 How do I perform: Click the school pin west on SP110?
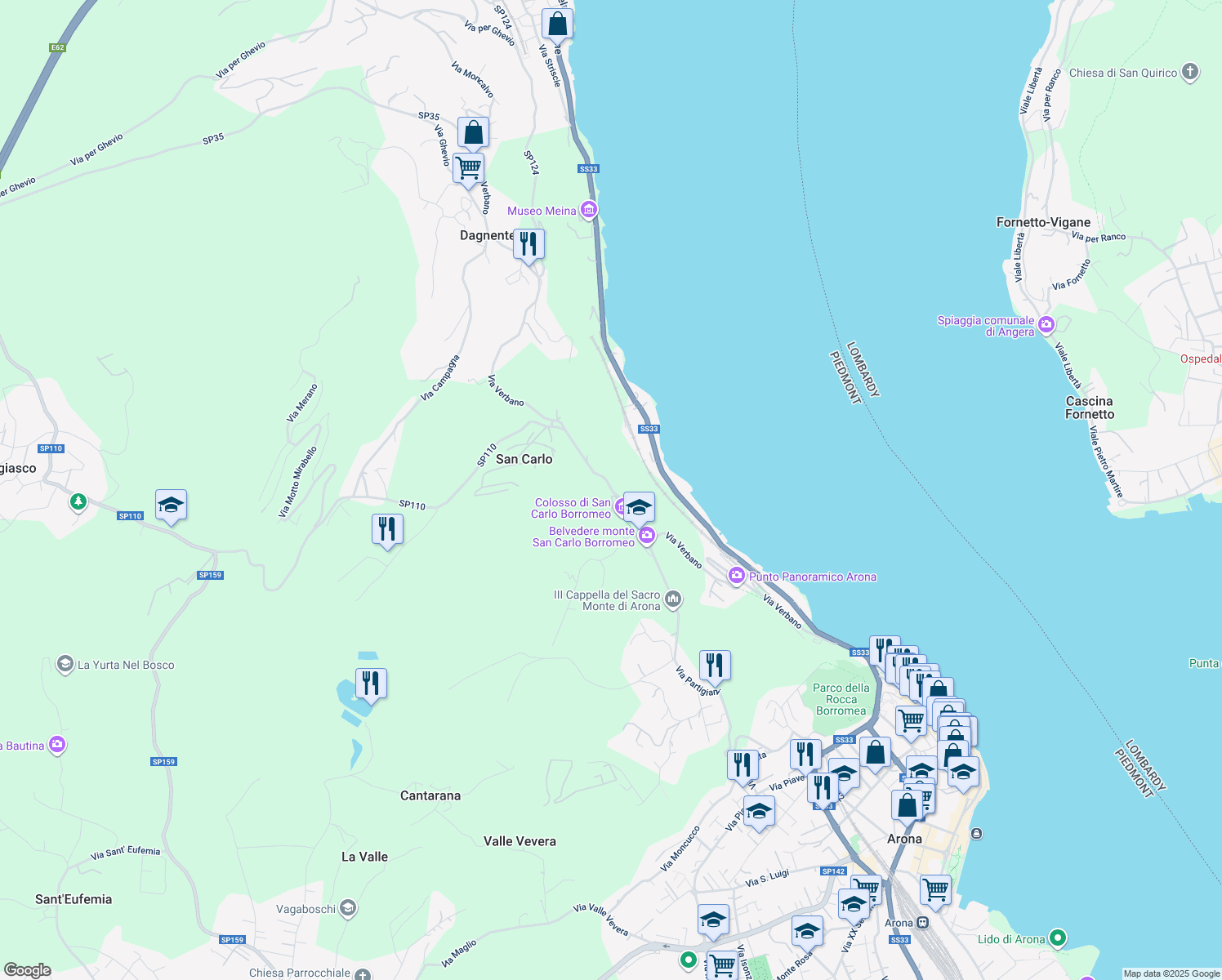click(x=171, y=507)
